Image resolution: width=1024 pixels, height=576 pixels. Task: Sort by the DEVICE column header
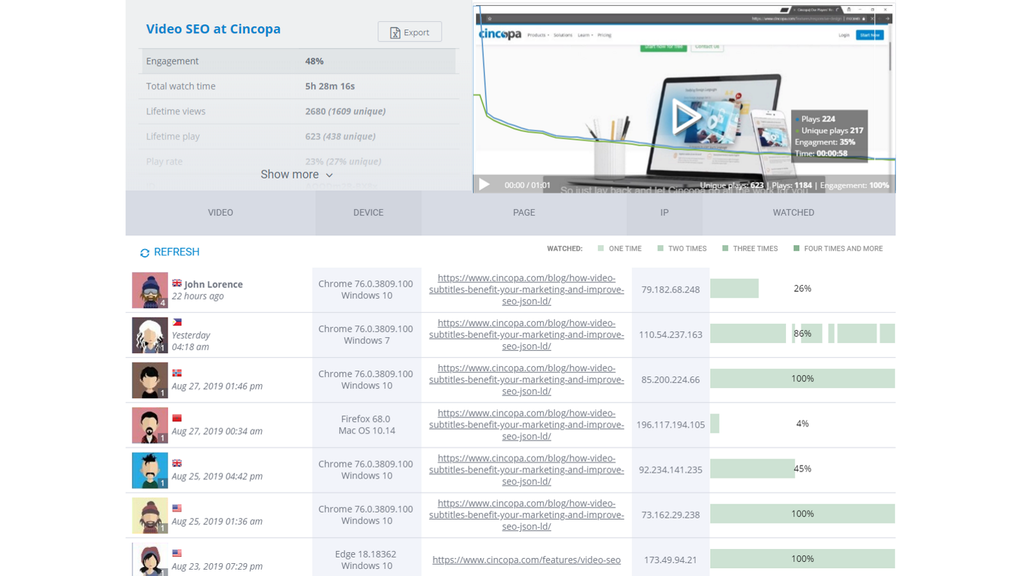[368, 212]
